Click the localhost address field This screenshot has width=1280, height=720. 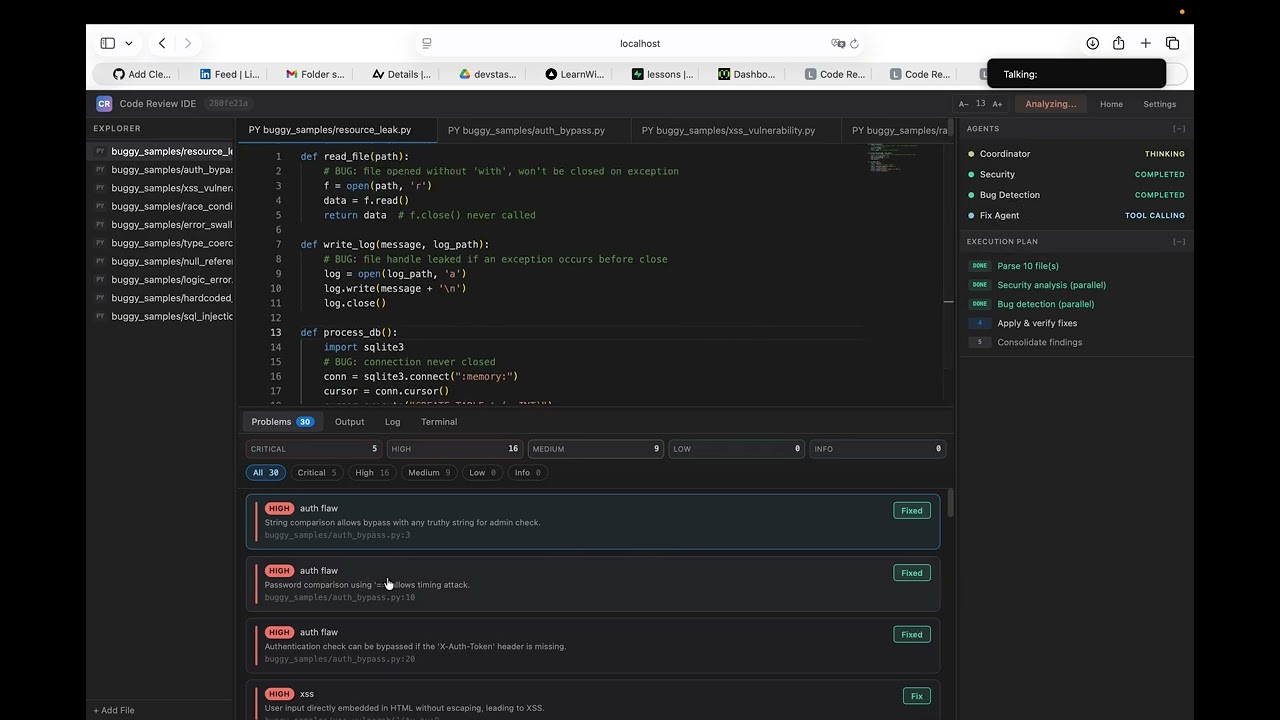click(640, 43)
